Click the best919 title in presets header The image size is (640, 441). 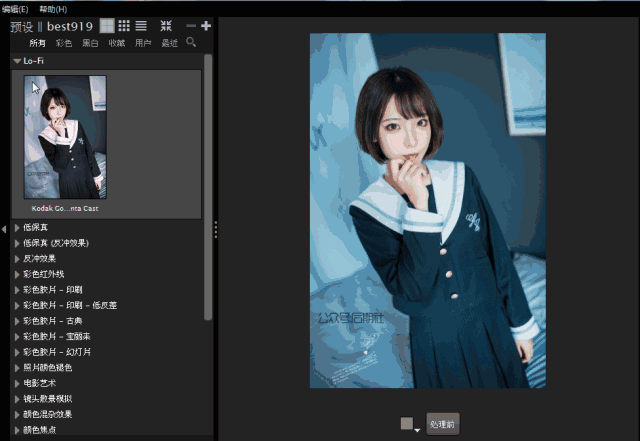pyautogui.click(x=70, y=27)
